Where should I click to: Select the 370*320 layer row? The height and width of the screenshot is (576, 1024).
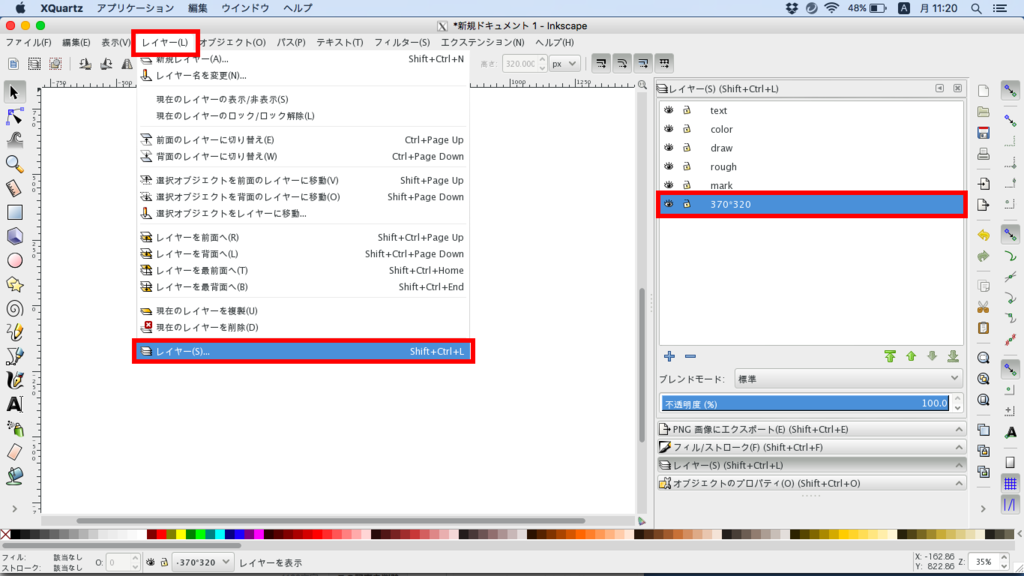[812, 204]
